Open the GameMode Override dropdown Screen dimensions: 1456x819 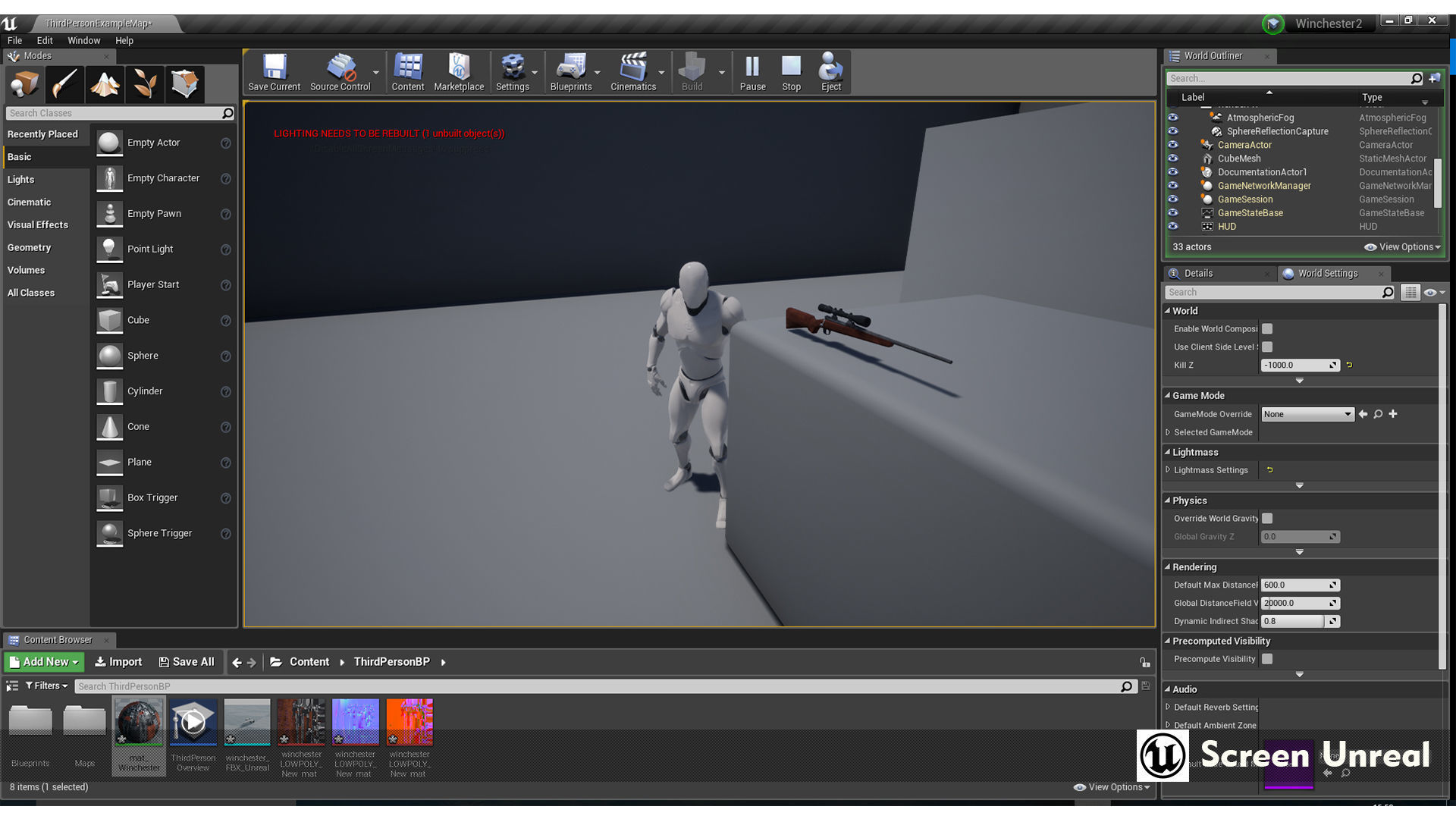click(x=1307, y=414)
